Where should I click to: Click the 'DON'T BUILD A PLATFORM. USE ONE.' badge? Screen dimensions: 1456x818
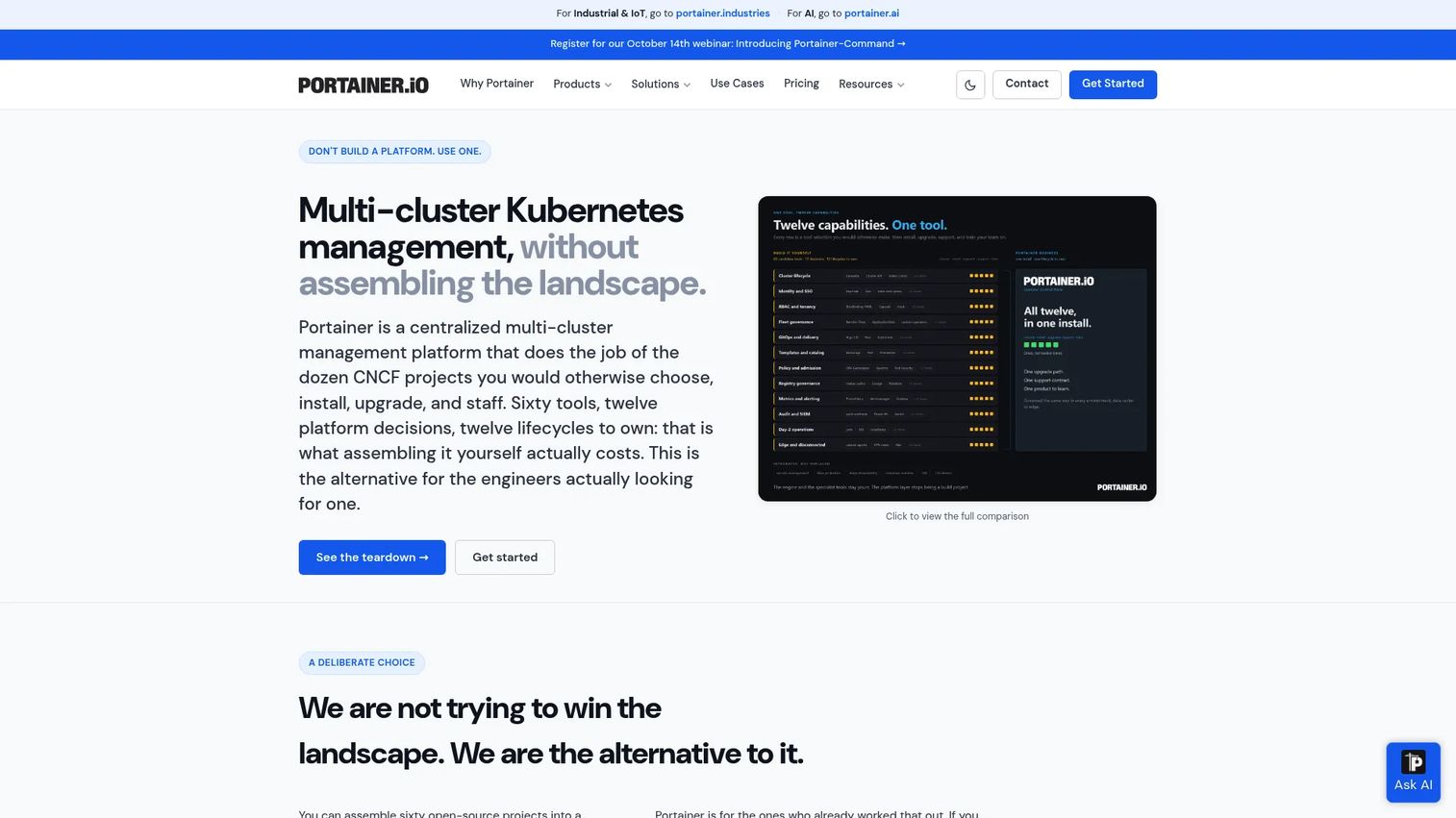click(394, 152)
